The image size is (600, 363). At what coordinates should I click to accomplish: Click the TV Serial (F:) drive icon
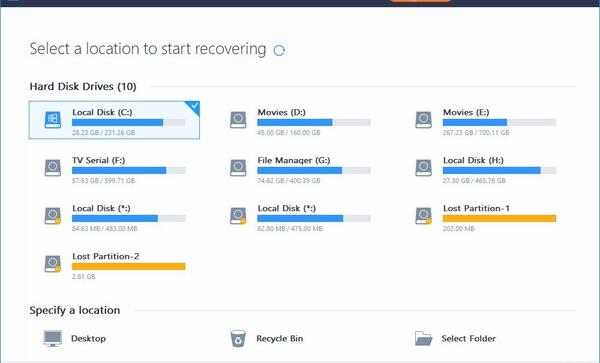pyautogui.click(x=53, y=168)
